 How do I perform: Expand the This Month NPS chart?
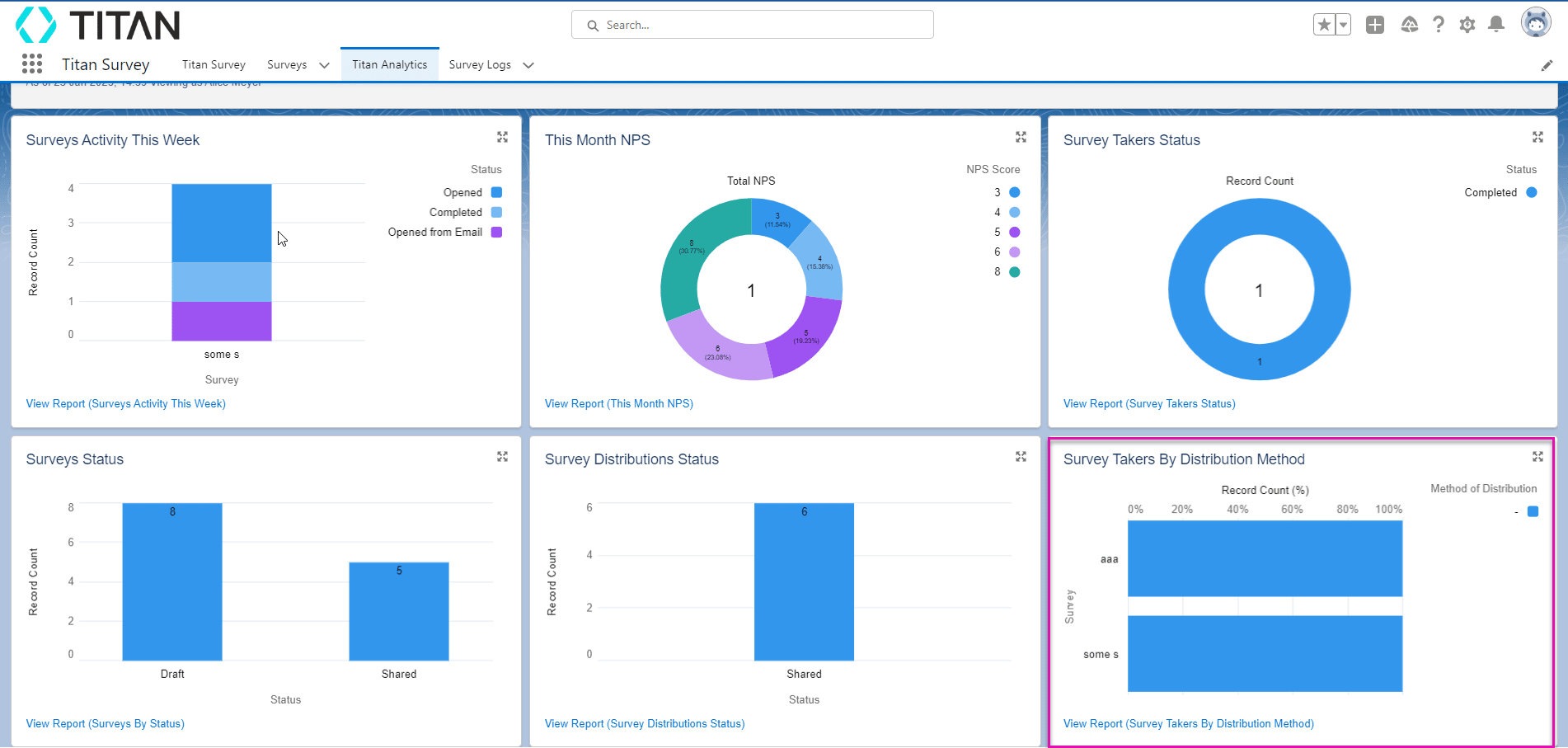1021,137
